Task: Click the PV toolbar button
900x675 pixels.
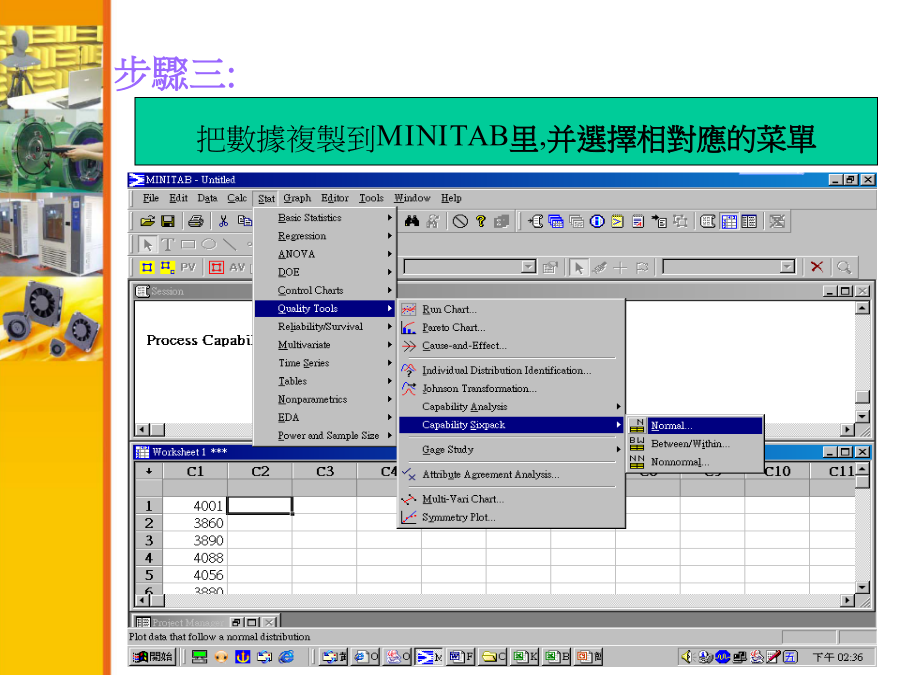Action: [188, 267]
